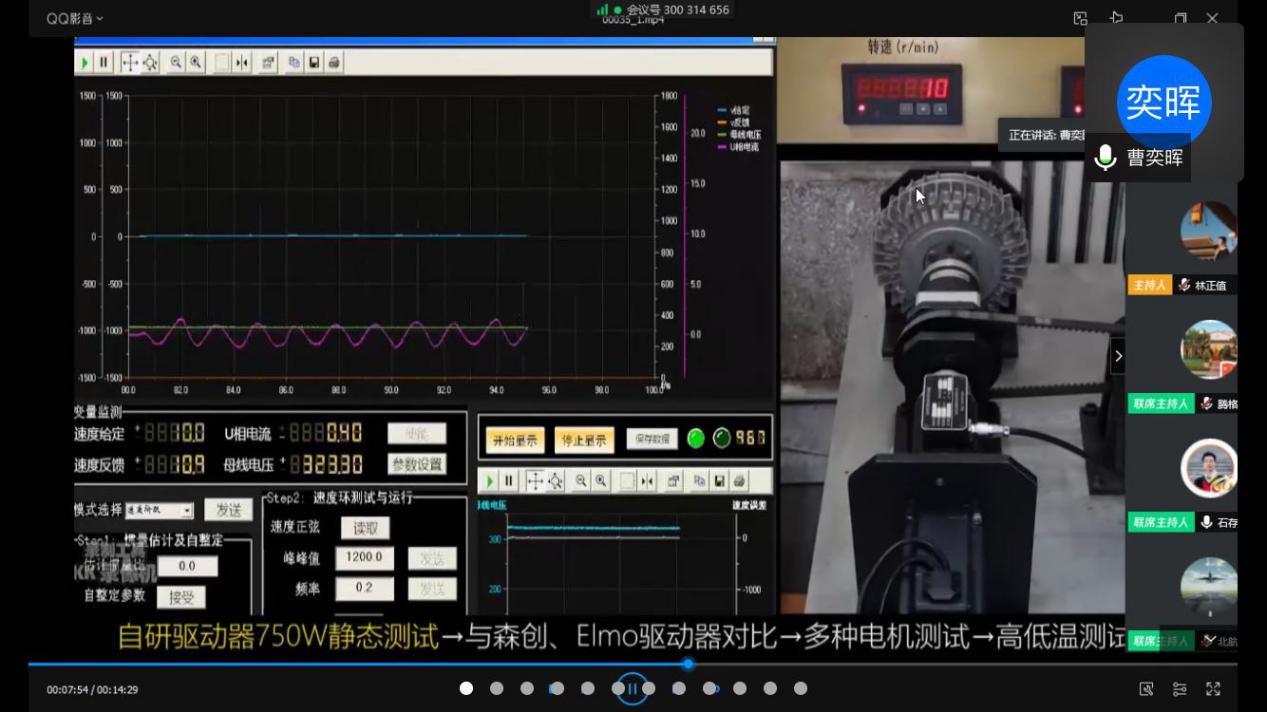This screenshot has width=1267, height=712.
Task: Select the axes zoom tool in top chart toolbar
Action: [150, 62]
